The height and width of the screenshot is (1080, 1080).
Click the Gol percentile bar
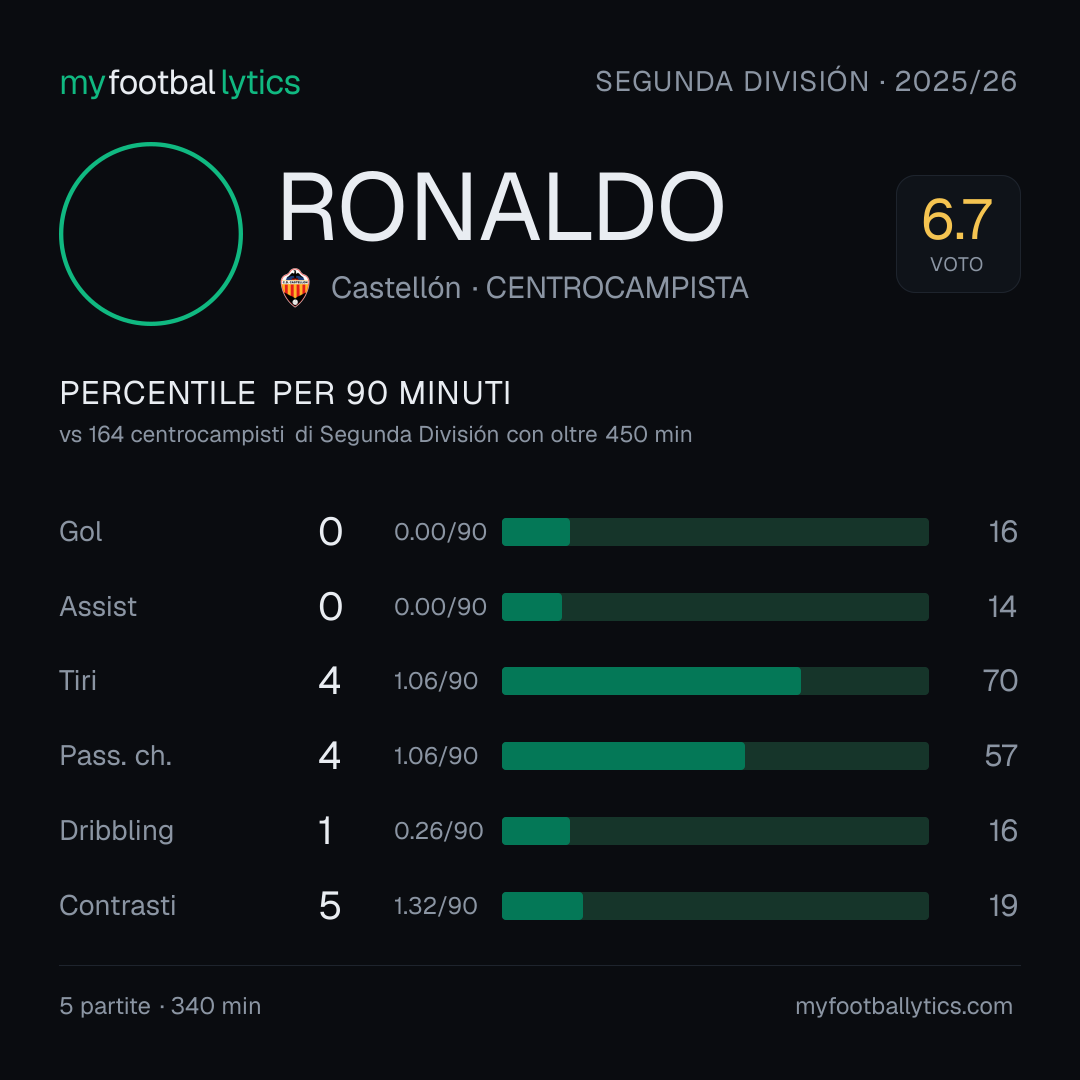[x=715, y=532]
